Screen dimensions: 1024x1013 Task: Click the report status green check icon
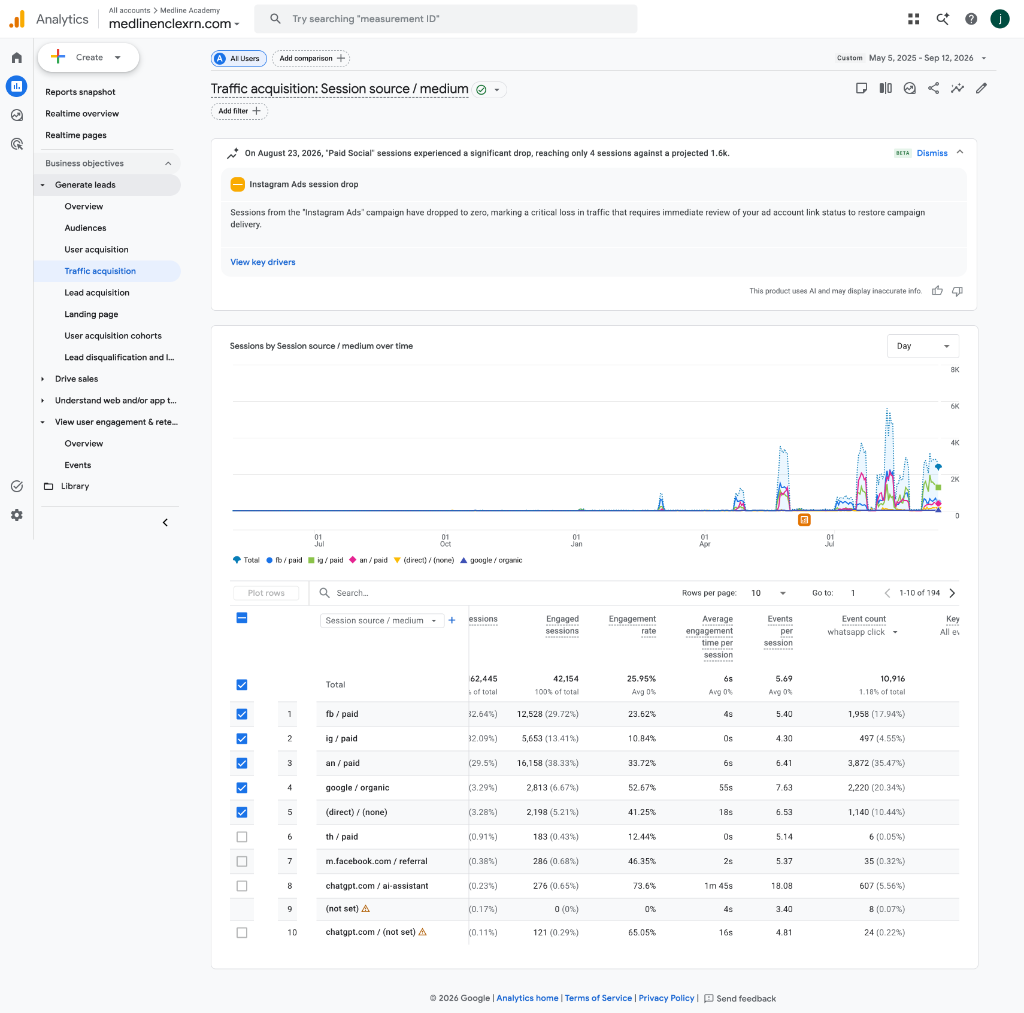(481, 89)
